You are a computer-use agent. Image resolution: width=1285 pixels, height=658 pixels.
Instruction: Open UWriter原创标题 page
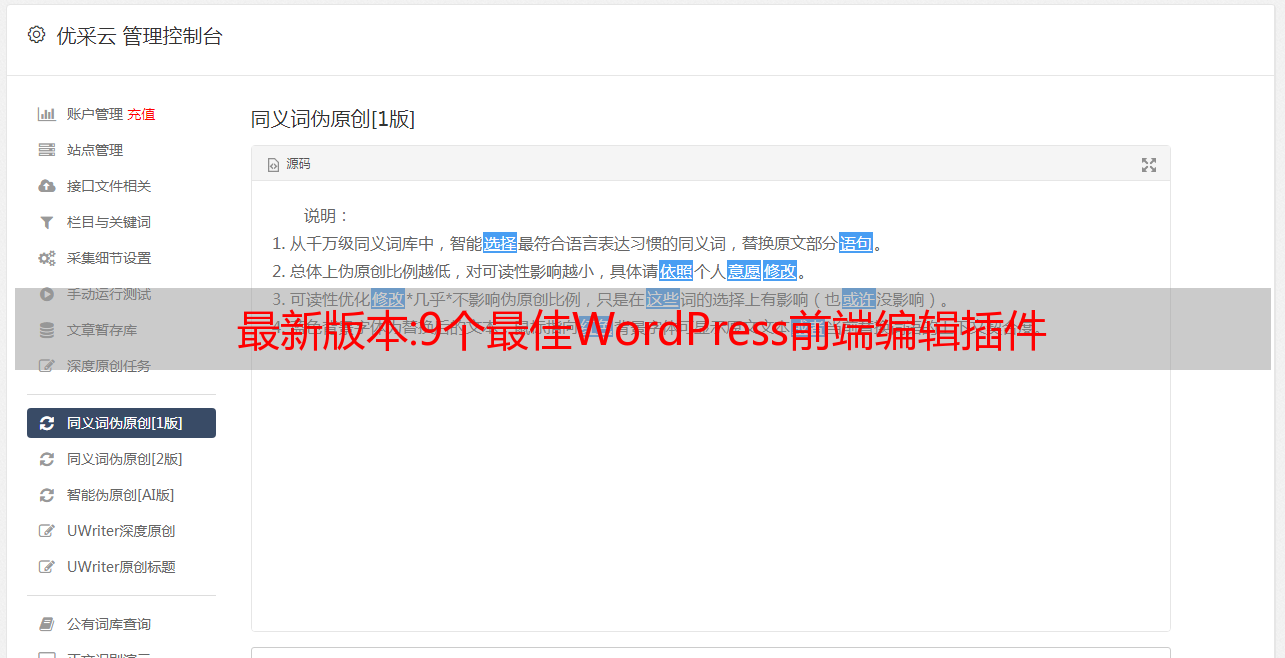(x=121, y=567)
